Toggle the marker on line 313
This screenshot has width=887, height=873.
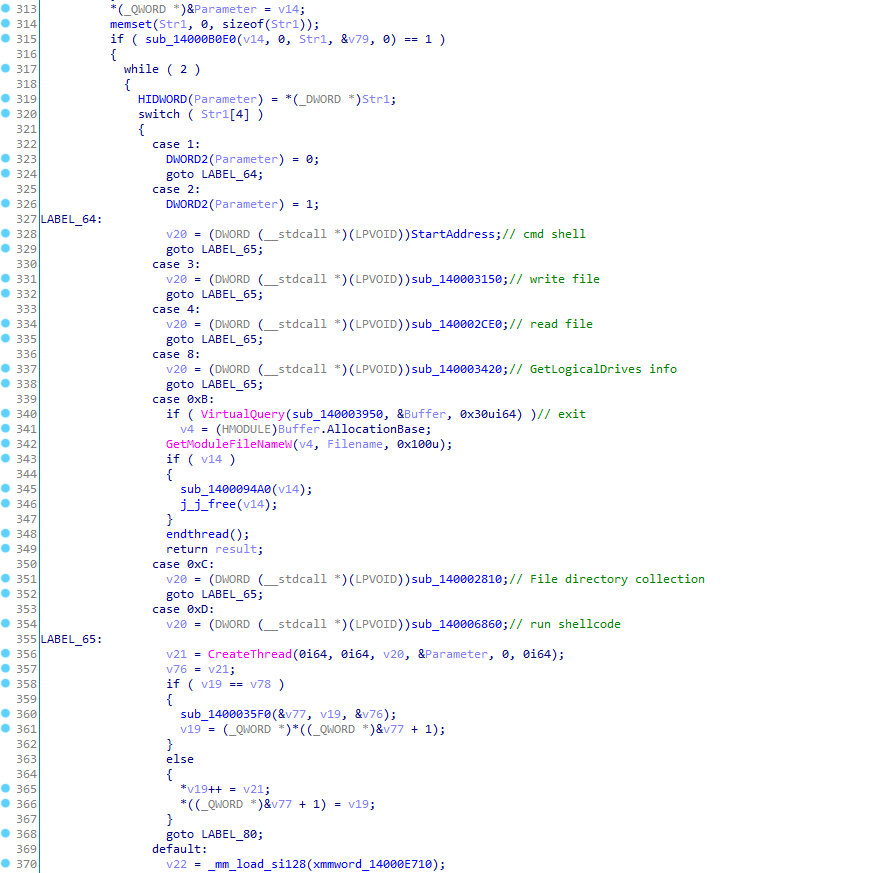coord(7,8)
